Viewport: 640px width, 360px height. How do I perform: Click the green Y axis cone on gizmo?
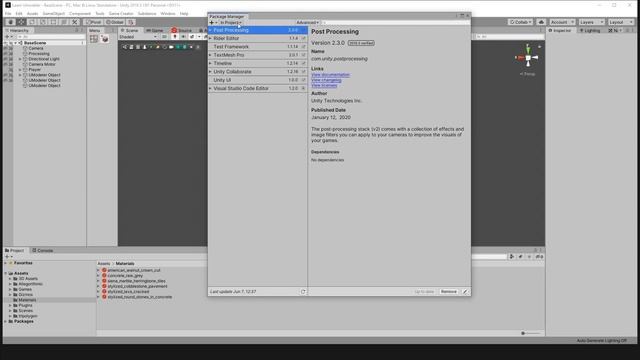click(x=528, y=49)
